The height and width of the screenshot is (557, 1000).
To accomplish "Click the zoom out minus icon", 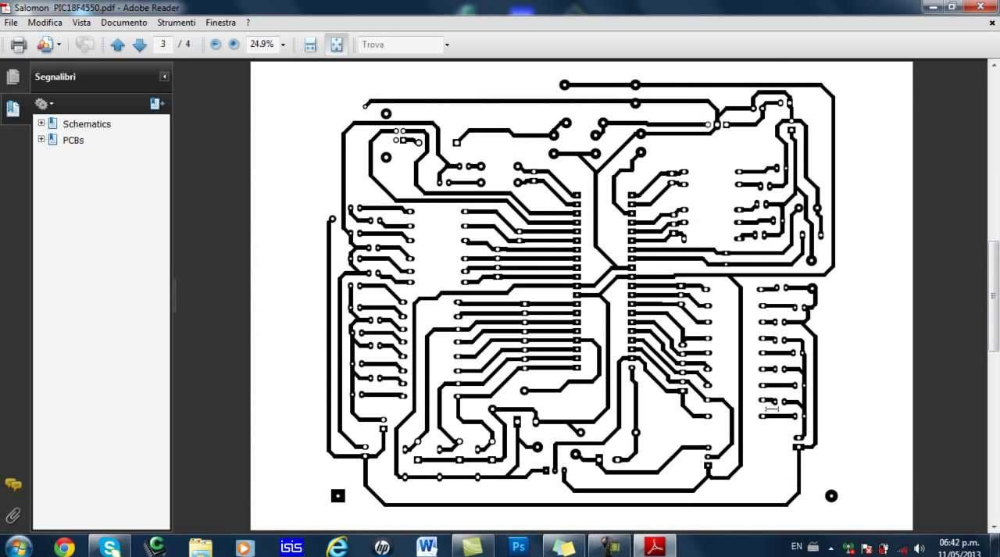I will pyautogui.click(x=216, y=44).
